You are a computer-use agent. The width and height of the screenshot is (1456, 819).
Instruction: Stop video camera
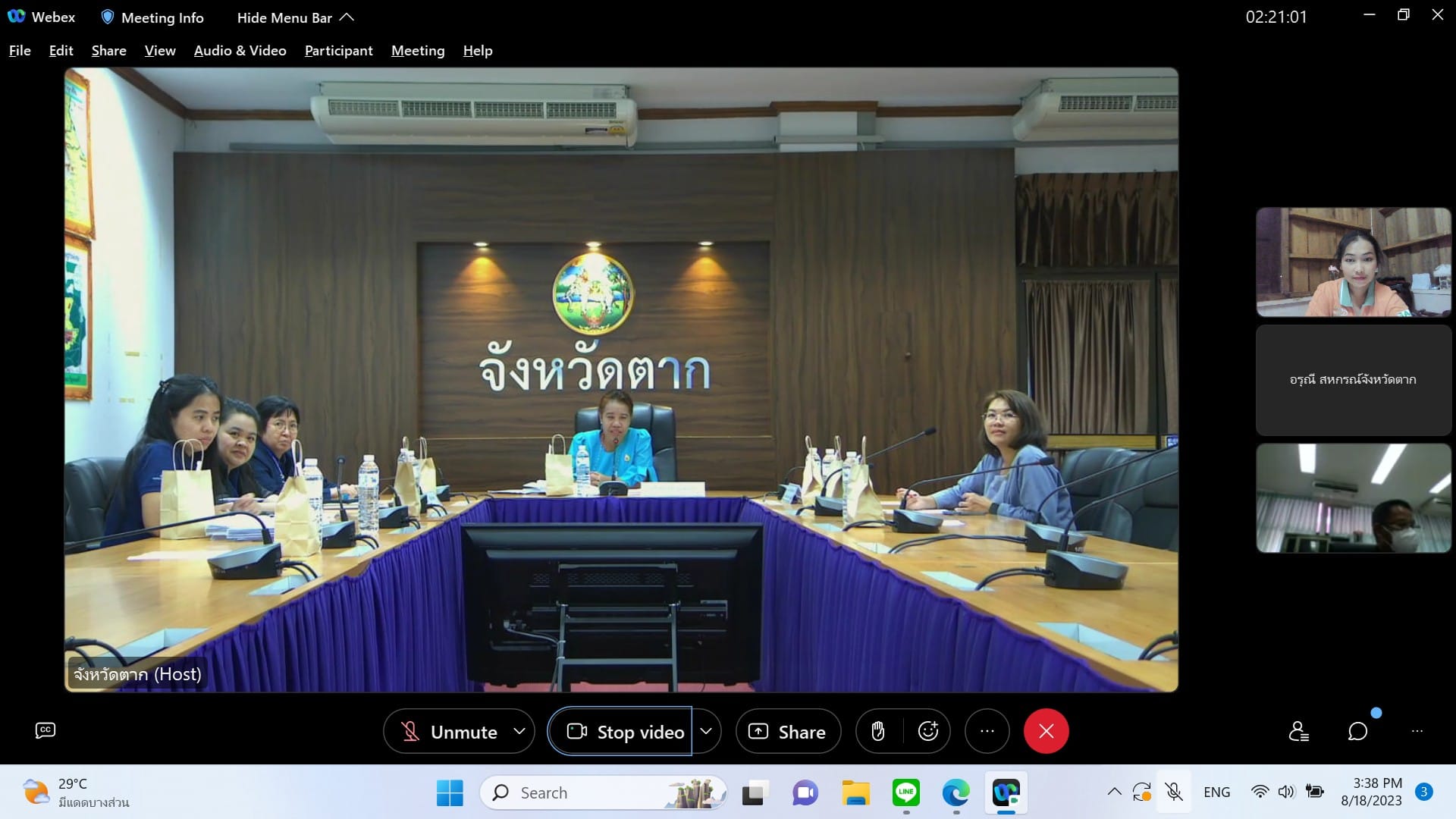[x=626, y=731]
